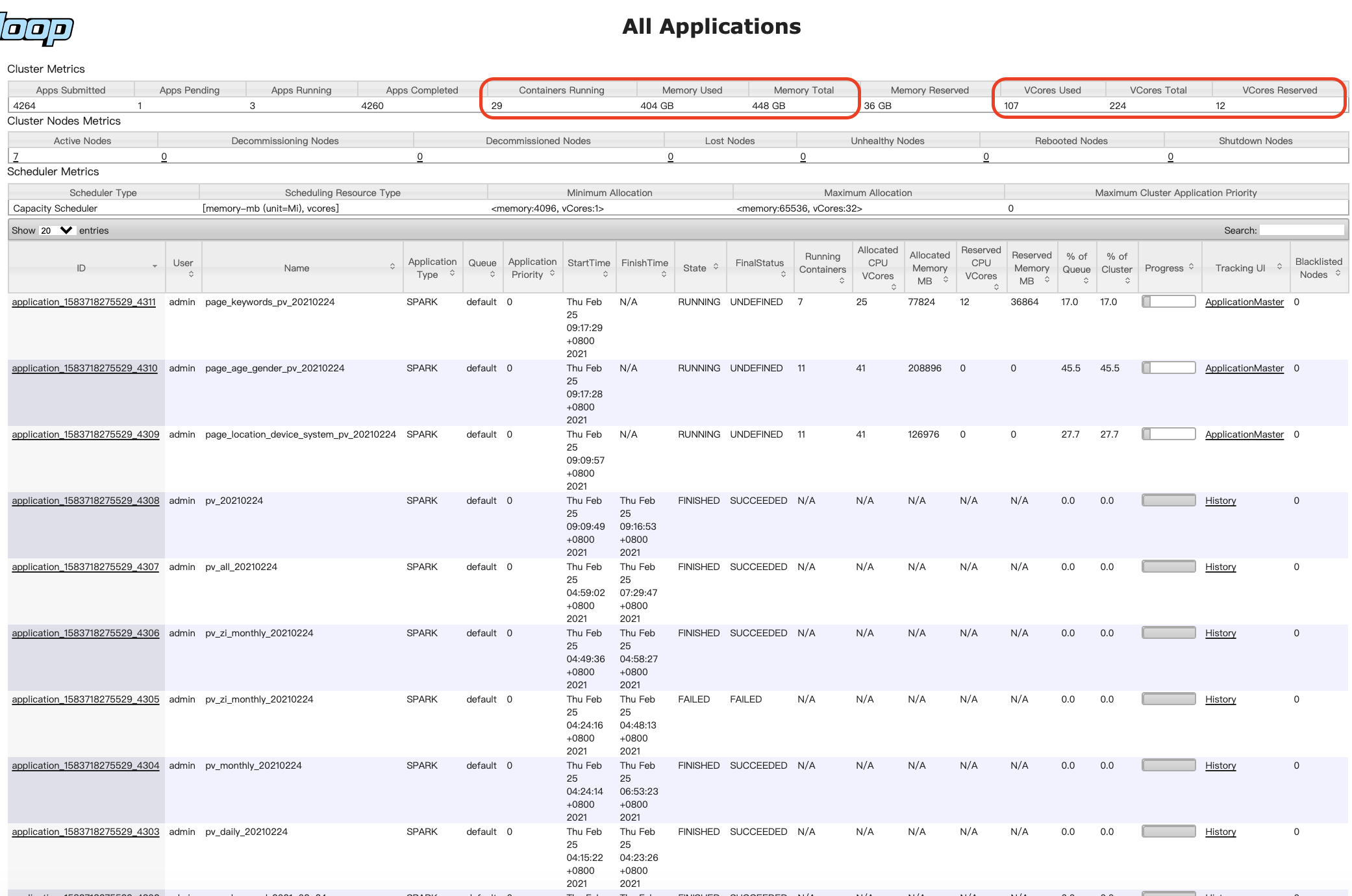Sort by Name column arrows
Viewport: 1352px width, 896px height.
[392, 267]
